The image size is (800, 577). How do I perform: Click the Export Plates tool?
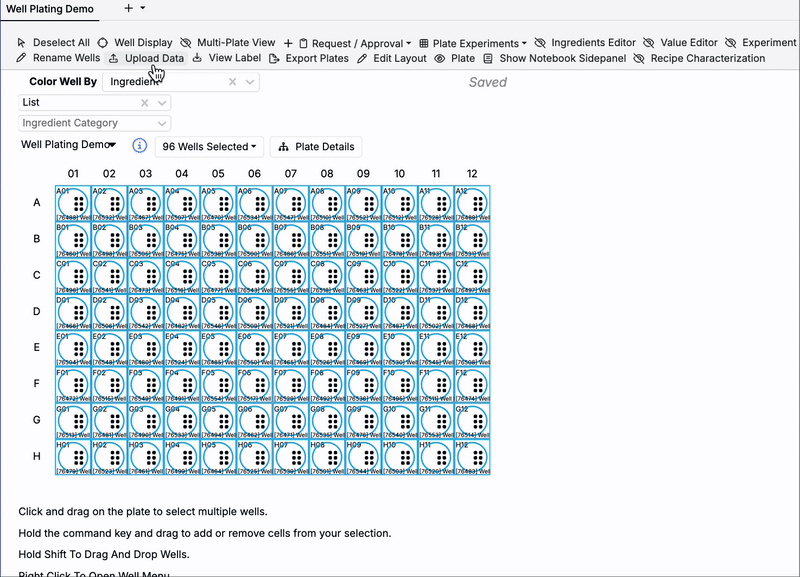(x=309, y=58)
